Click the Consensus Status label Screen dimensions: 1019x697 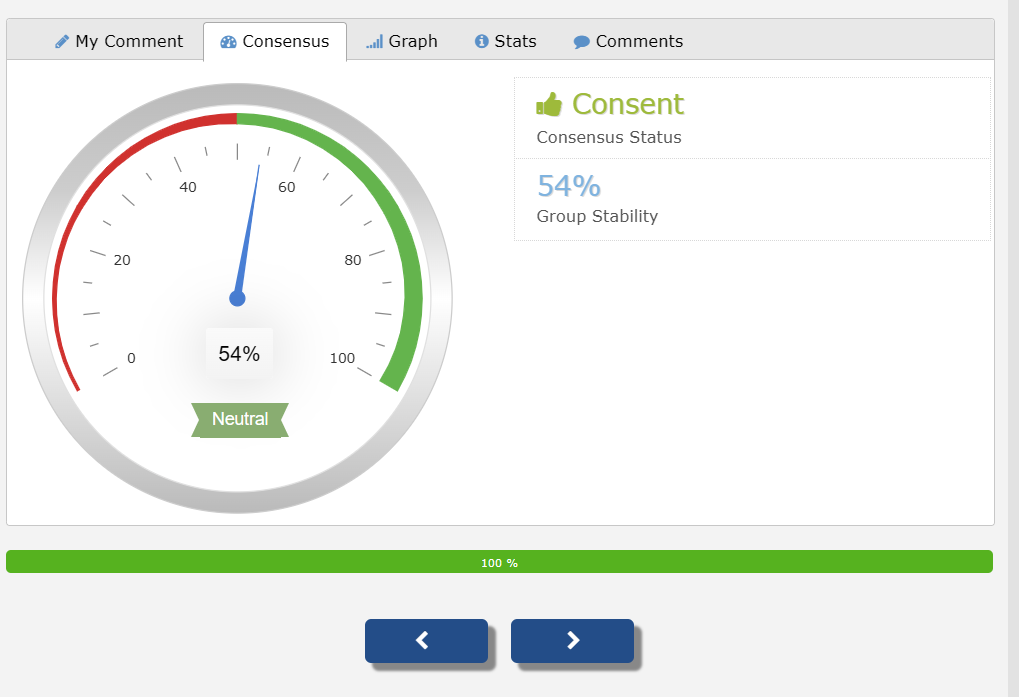point(608,137)
